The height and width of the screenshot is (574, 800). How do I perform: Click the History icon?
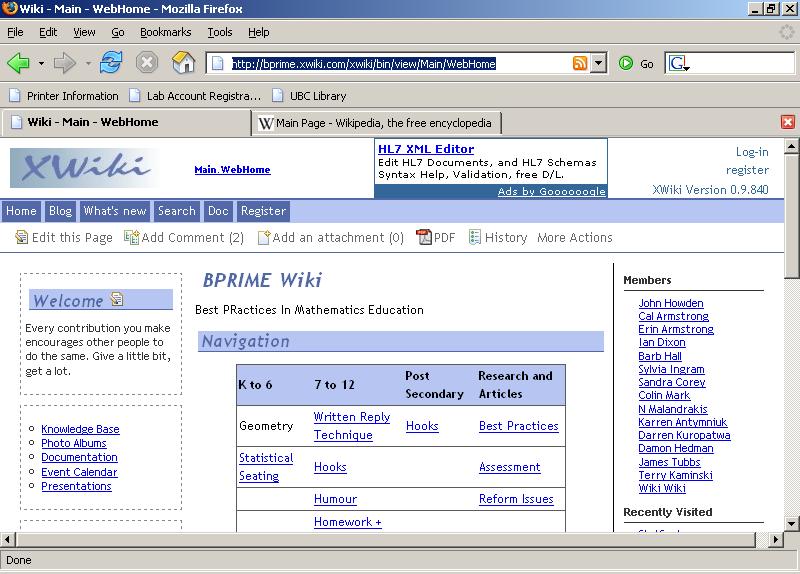[x=474, y=237]
